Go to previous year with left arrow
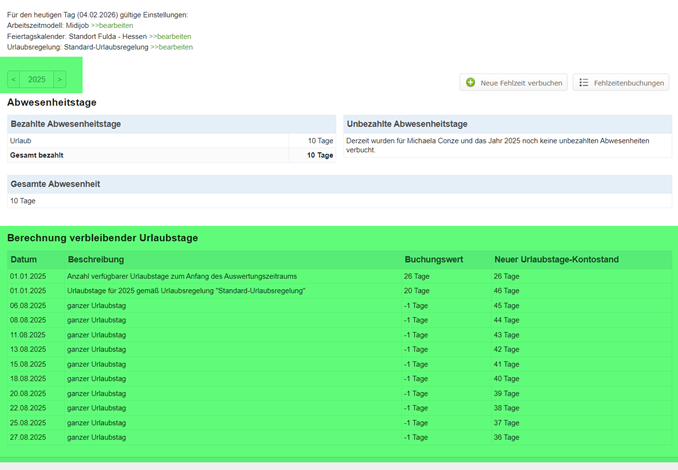 pos(13,79)
